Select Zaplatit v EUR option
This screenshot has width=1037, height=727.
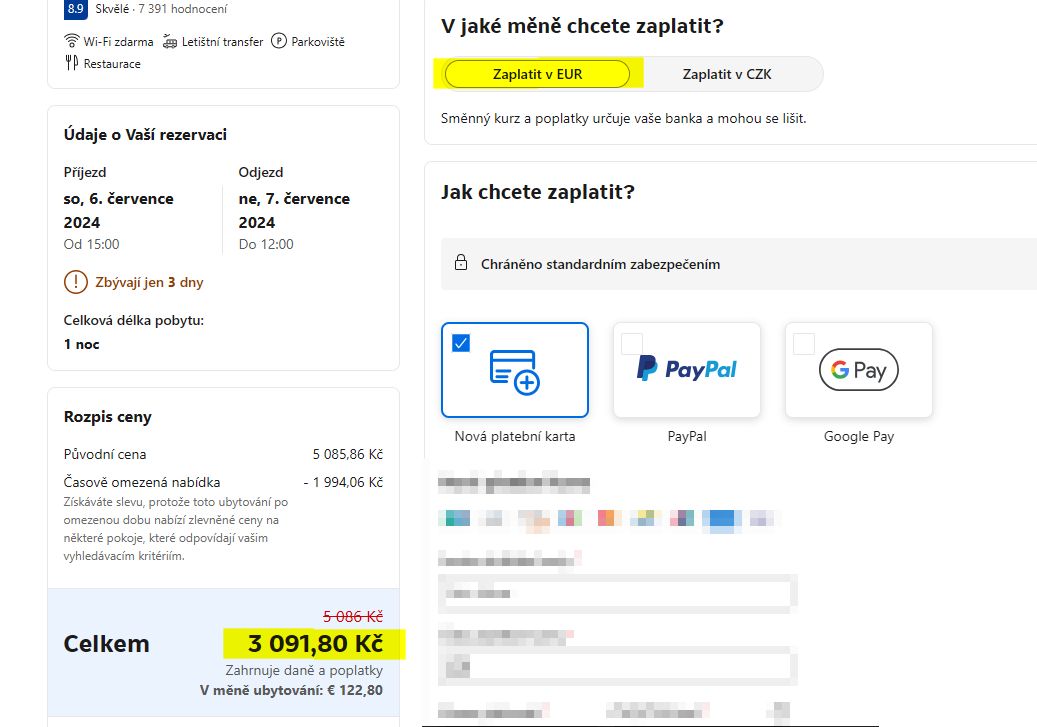point(537,74)
